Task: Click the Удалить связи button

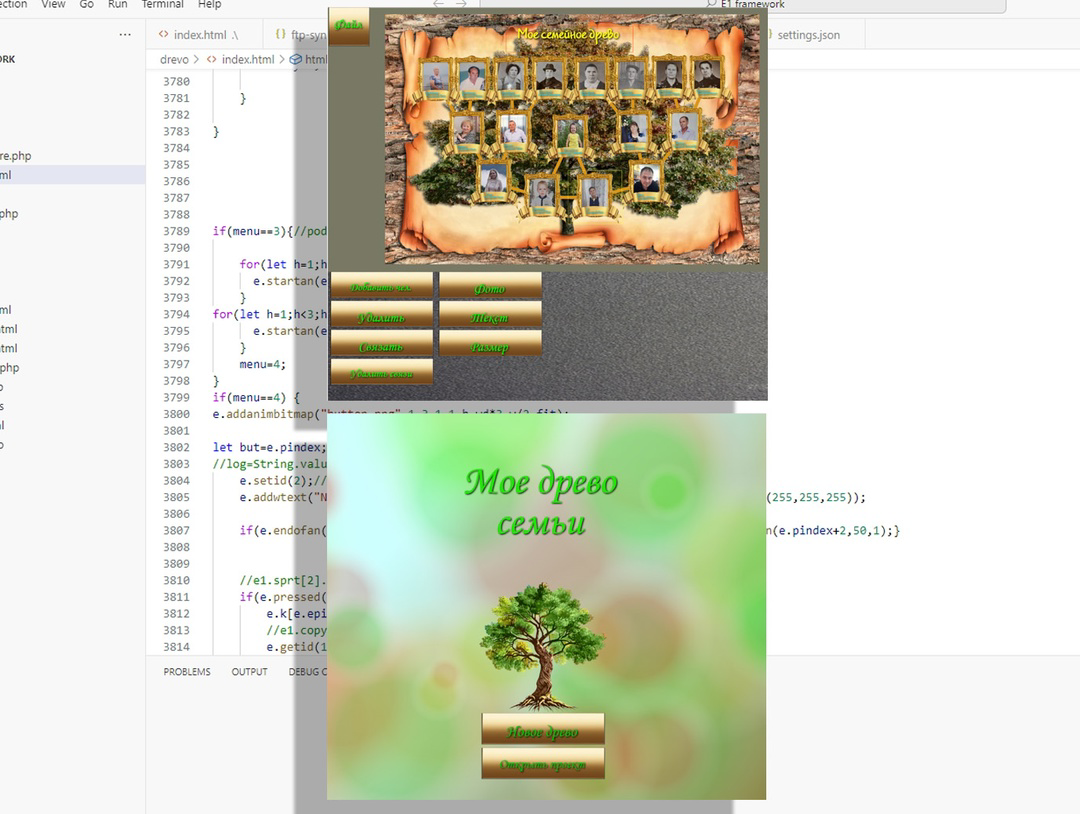Action: pyautogui.click(x=382, y=373)
